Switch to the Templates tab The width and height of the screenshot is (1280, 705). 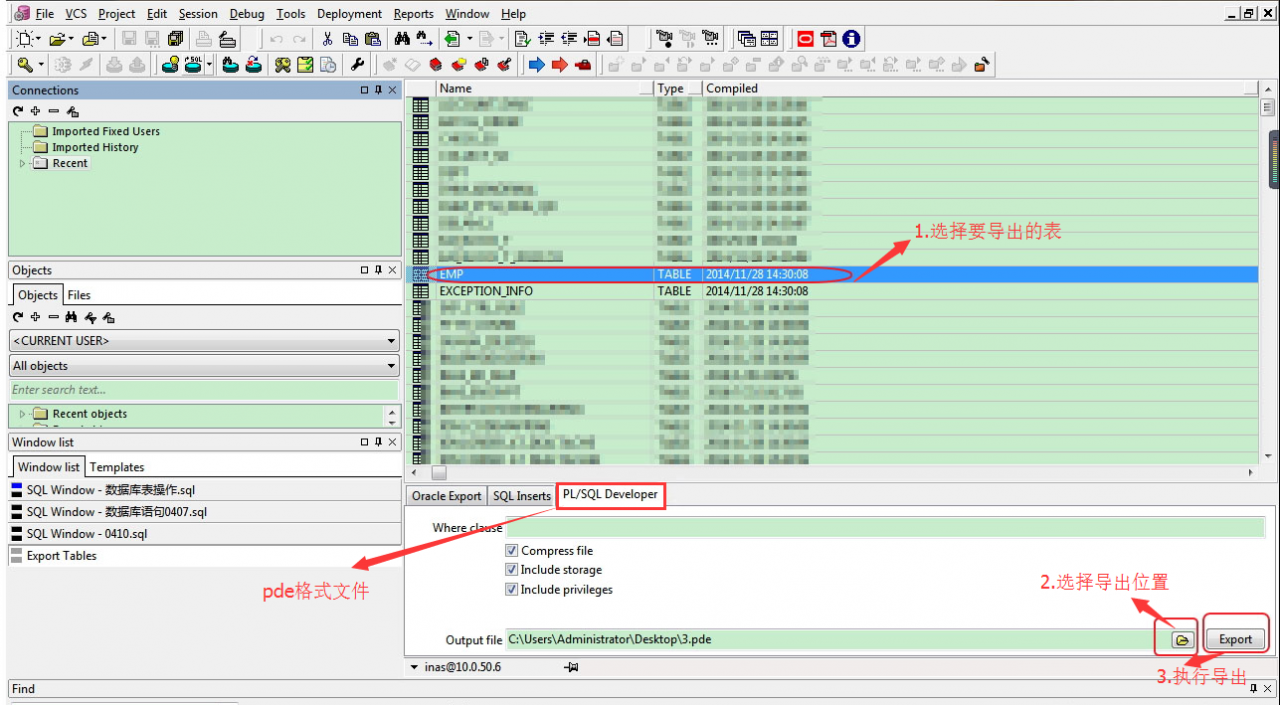(x=117, y=467)
